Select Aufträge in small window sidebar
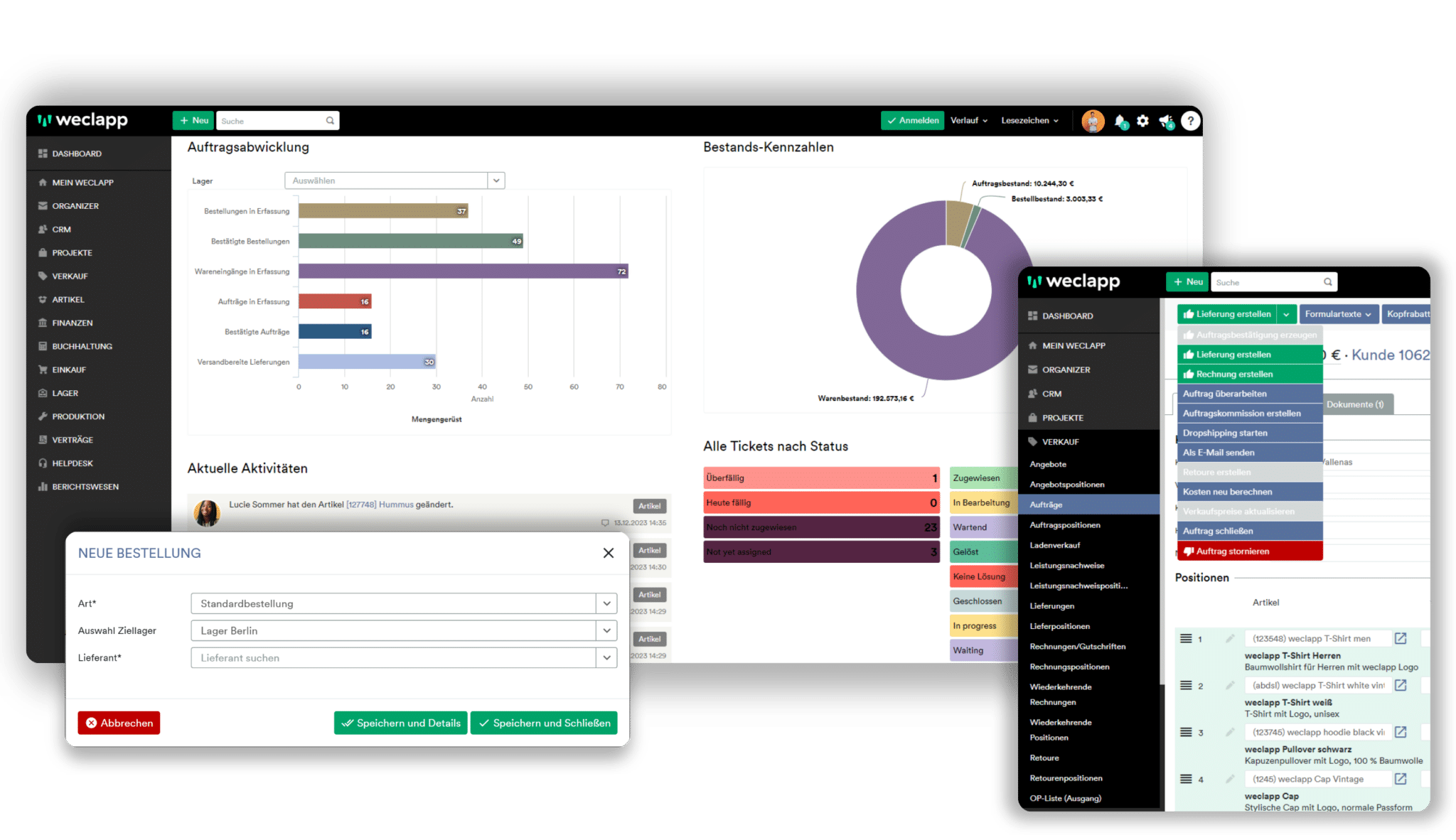 (1089, 505)
